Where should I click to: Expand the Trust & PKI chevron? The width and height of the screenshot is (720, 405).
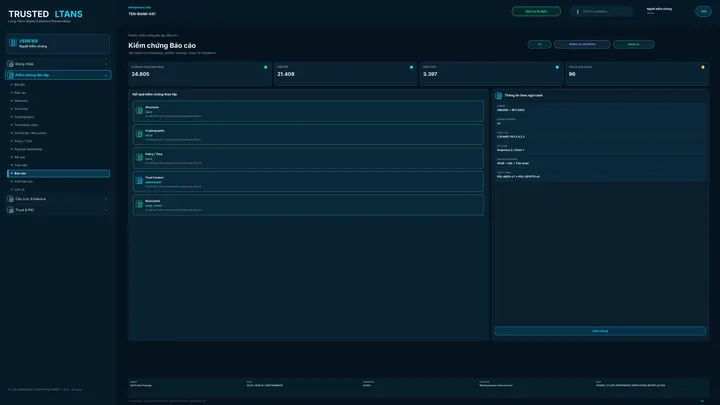pos(106,210)
